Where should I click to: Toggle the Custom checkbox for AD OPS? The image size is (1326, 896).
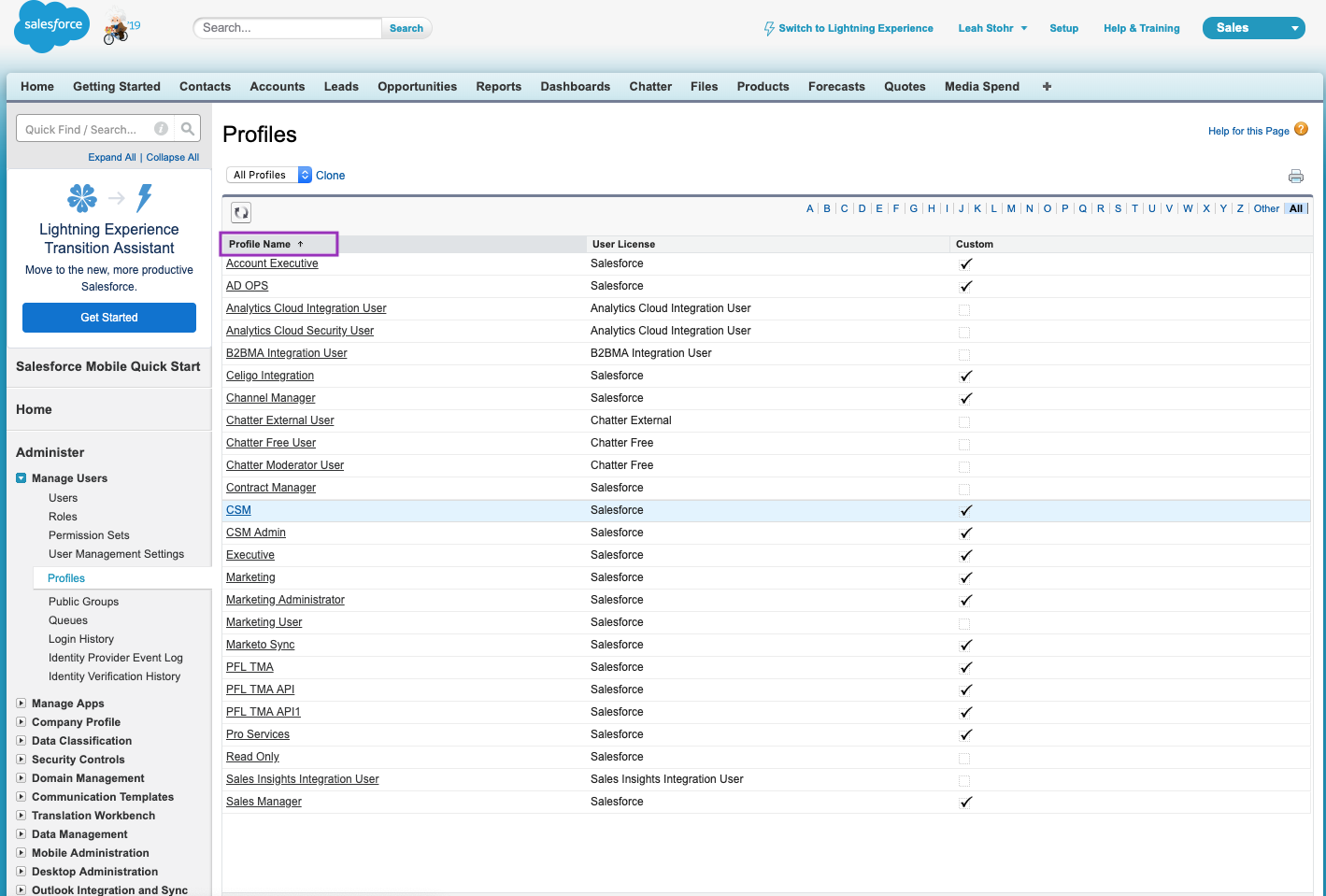pos(965,286)
